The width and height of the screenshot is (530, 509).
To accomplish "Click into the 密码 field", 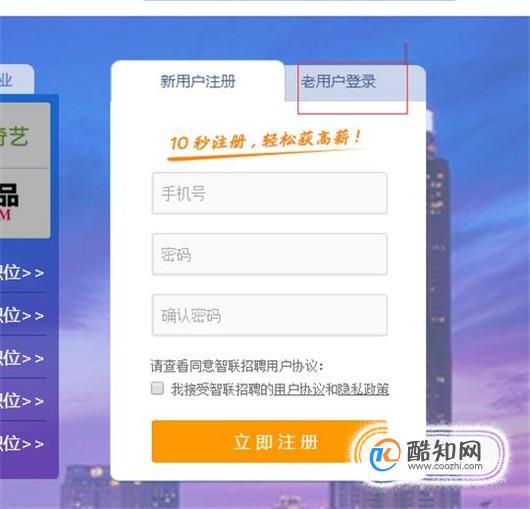I will (x=269, y=254).
